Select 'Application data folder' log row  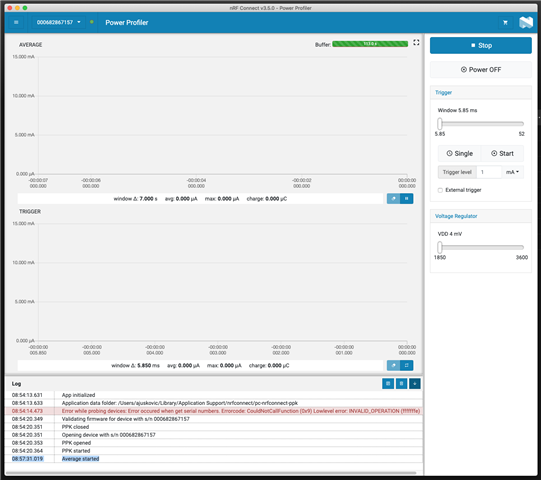[x=214, y=403]
